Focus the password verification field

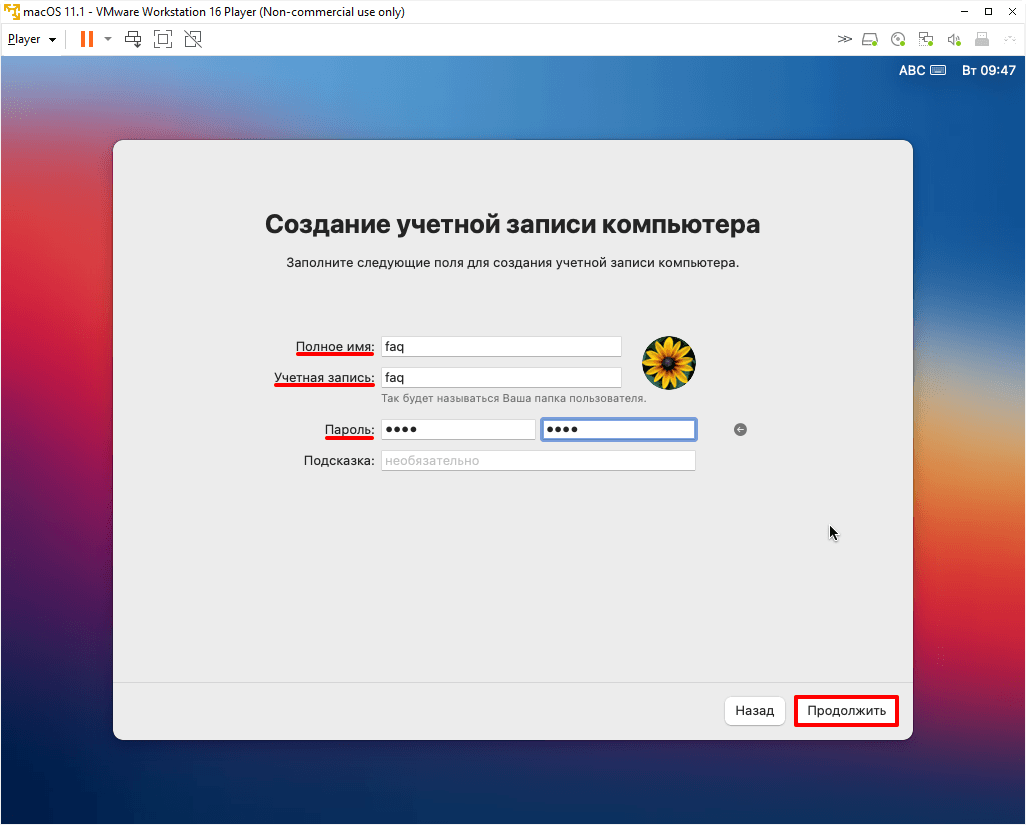coord(618,430)
